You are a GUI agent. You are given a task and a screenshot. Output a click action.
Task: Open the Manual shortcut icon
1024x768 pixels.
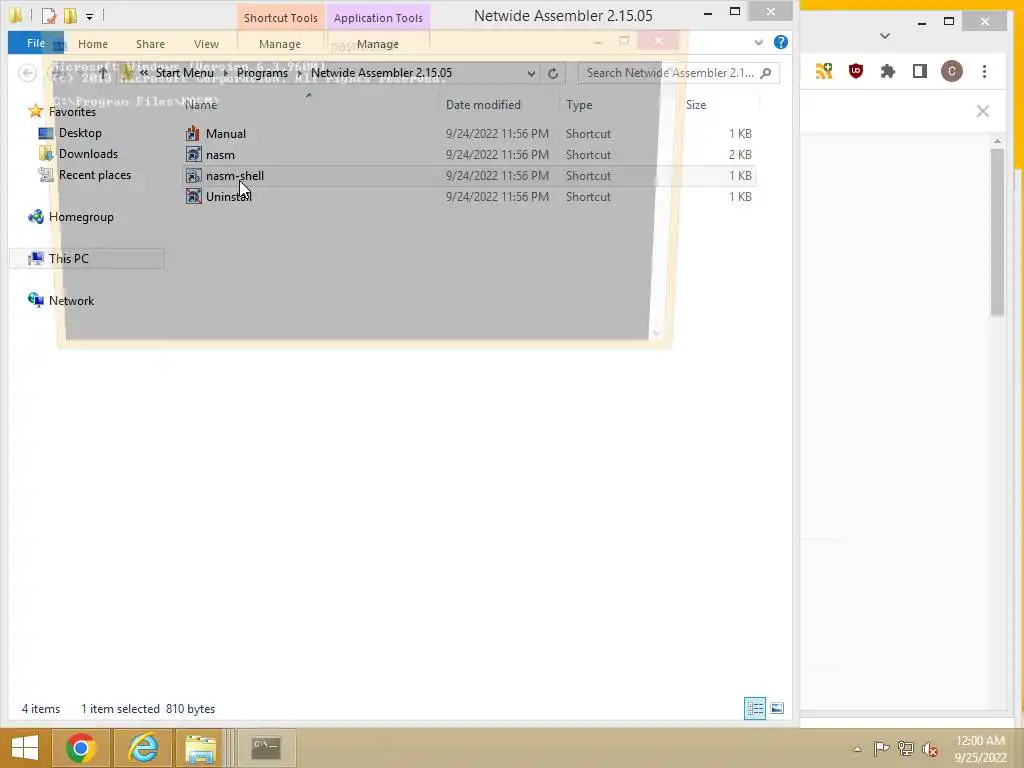tap(193, 134)
